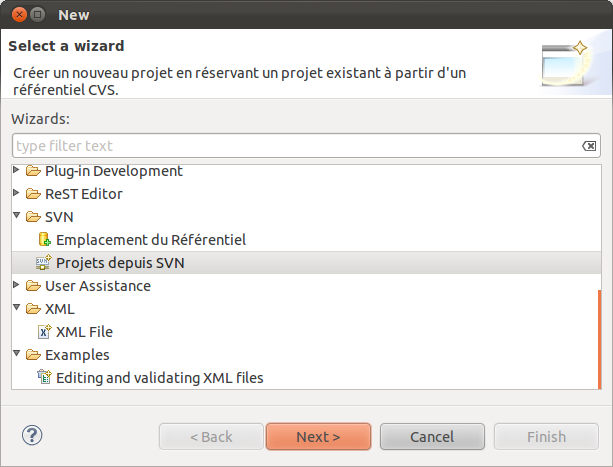The height and width of the screenshot is (467, 613).
Task: Collapse the Examples category arrow
Action: pyautogui.click(x=16, y=354)
